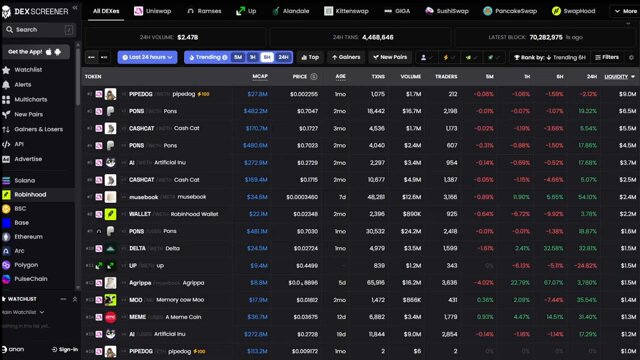
Task: Click the green WALLET token avatar
Action: click(x=110, y=214)
